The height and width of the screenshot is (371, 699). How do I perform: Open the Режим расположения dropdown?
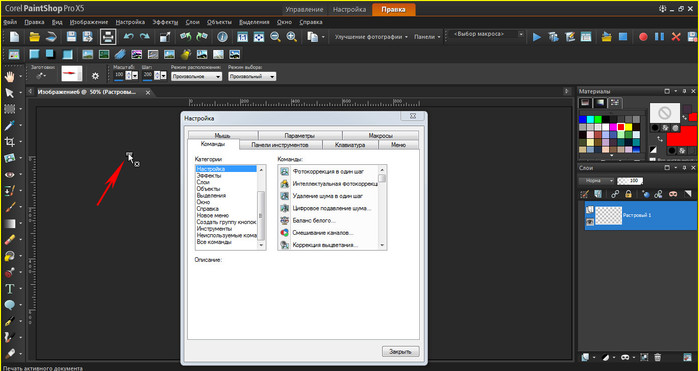[197, 77]
